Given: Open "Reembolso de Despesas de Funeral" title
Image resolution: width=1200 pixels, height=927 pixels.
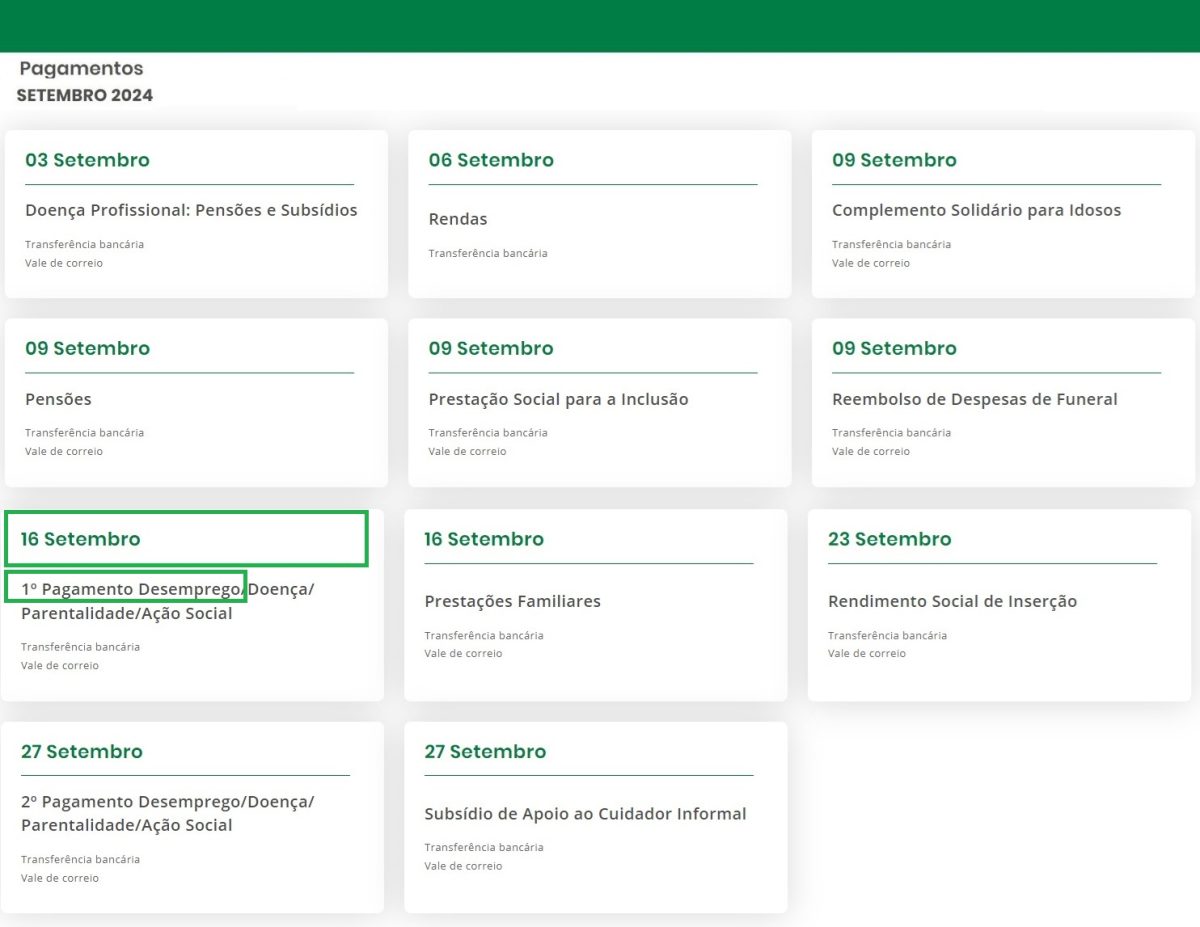Looking at the screenshot, I should tap(975, 399).
